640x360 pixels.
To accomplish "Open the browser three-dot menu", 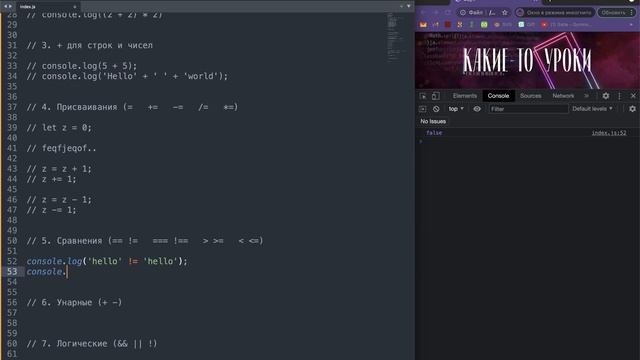I will (x=632, y=13).
